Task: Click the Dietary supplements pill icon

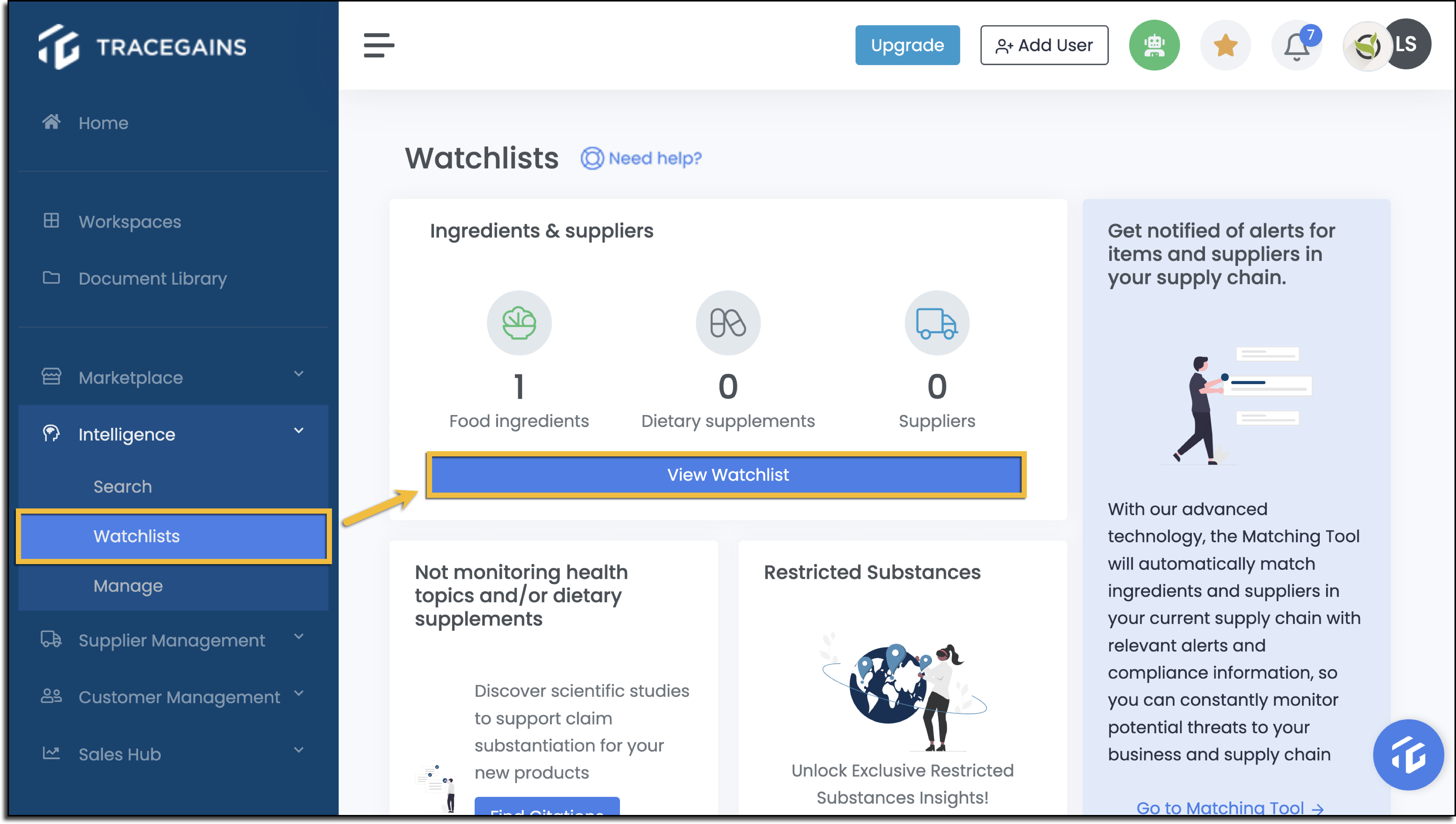Action: click(x=727, y=323)
